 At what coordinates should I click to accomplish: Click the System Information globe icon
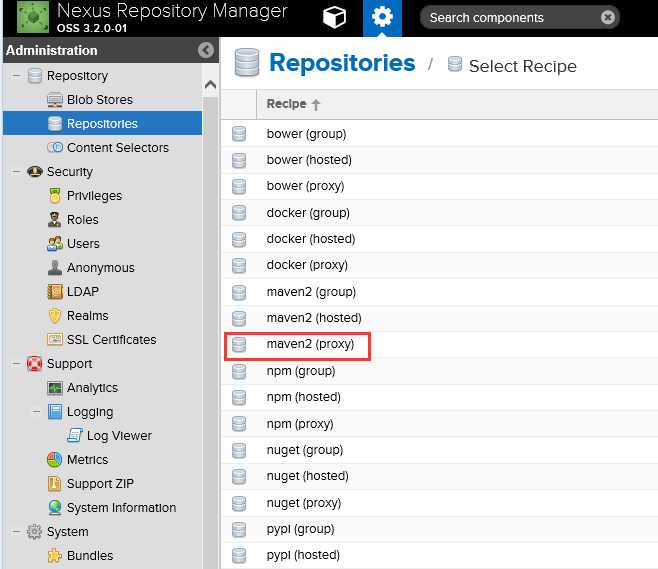tap(55, 507)
